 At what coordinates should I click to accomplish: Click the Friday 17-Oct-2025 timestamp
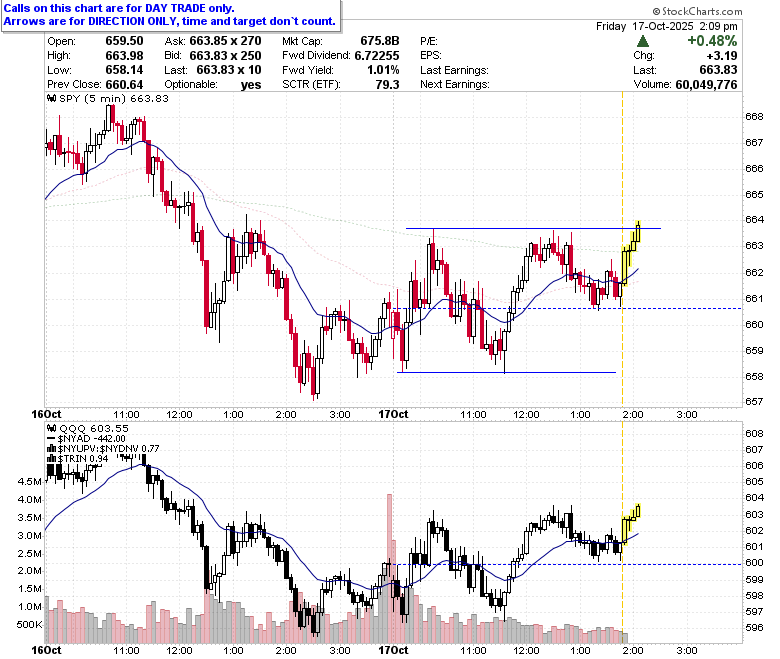pos(667,26)
